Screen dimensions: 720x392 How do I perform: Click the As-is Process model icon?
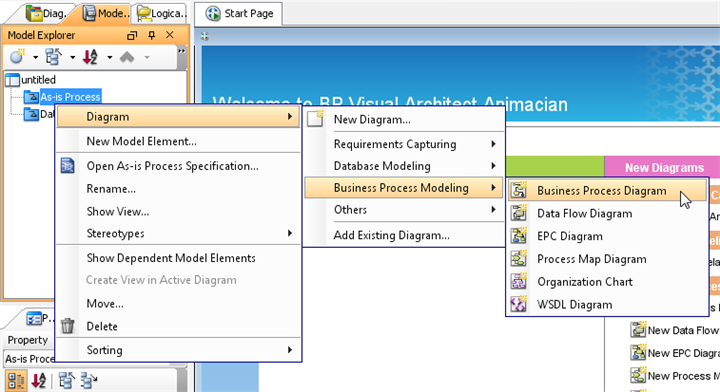[x=31, y=97]
